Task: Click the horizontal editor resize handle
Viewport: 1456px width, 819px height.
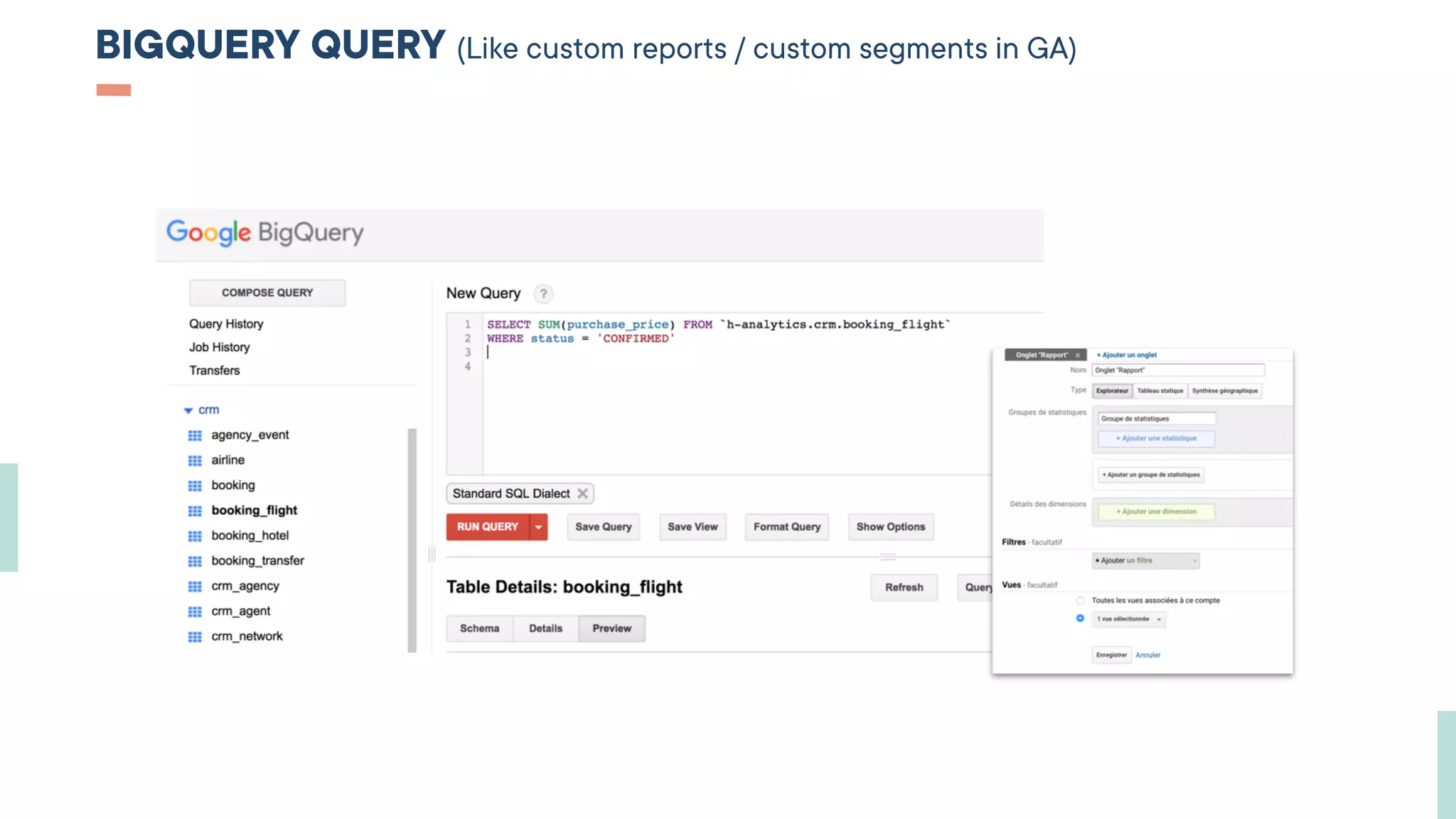Action: pyautogui.click(x=888, y=557)
